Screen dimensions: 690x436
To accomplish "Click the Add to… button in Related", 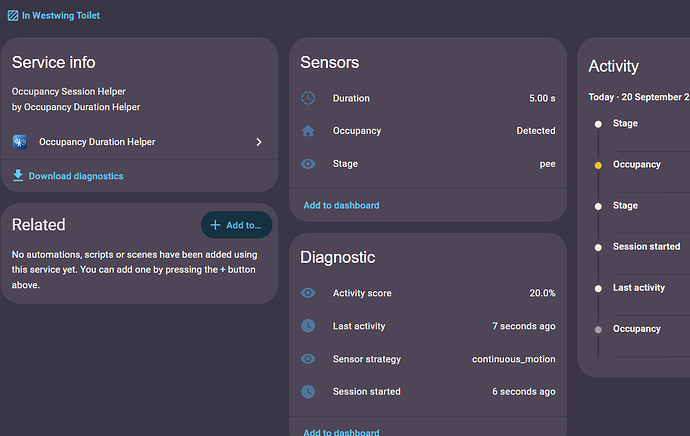I will pos(236,225).
